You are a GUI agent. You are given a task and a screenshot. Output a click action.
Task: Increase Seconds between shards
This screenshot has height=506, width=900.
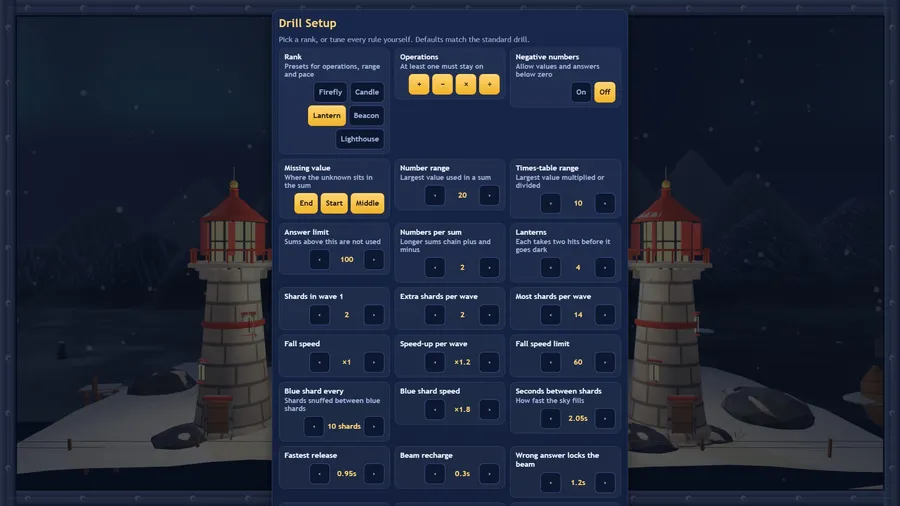click(x=605, y=418)
